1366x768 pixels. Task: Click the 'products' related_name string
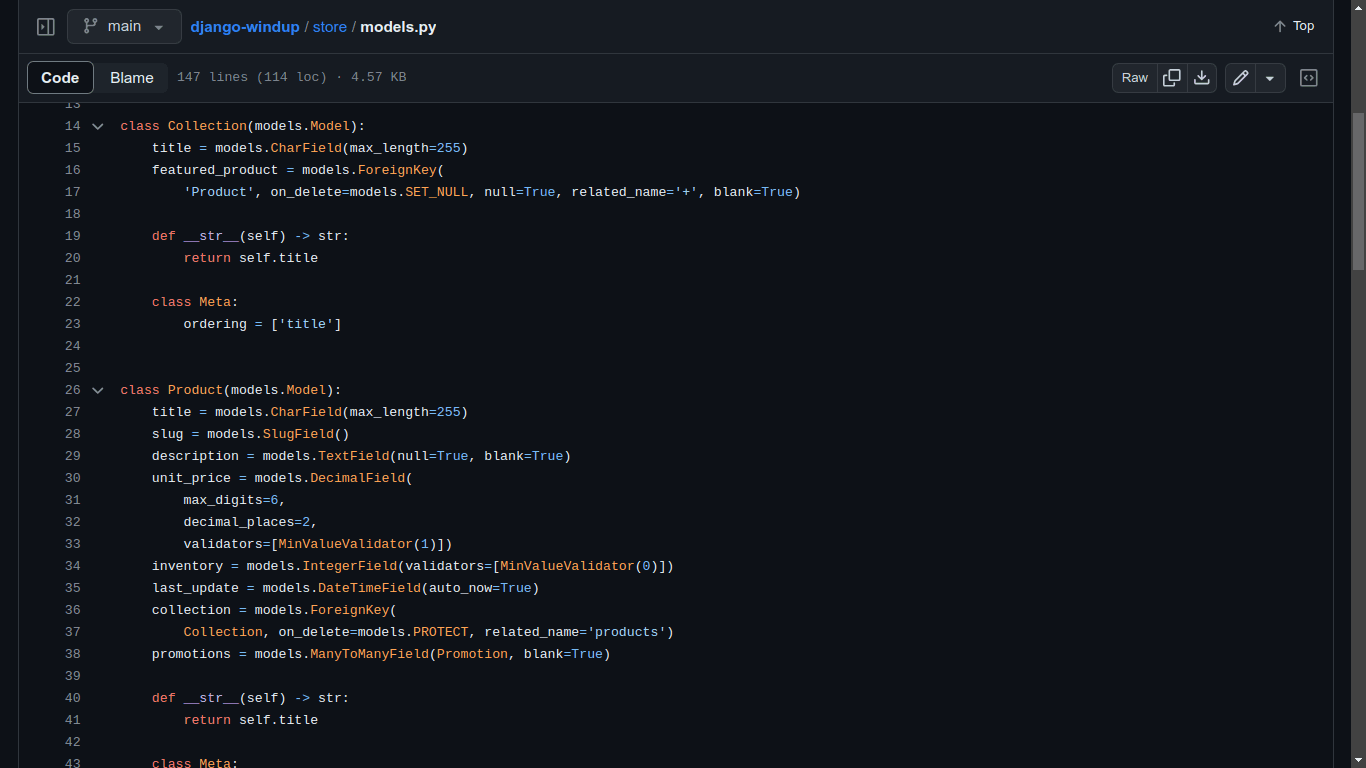(x=627, y=632)
